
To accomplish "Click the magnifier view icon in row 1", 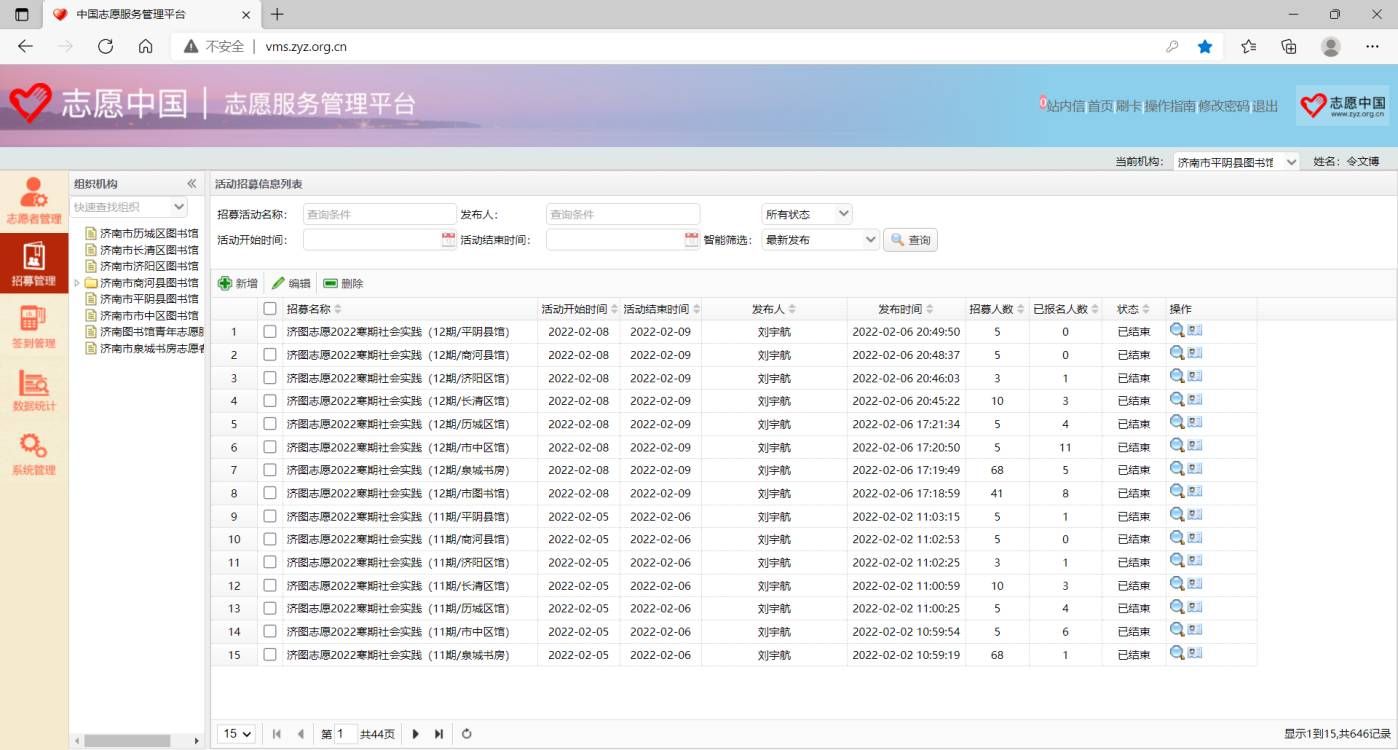I will 1177,331.
